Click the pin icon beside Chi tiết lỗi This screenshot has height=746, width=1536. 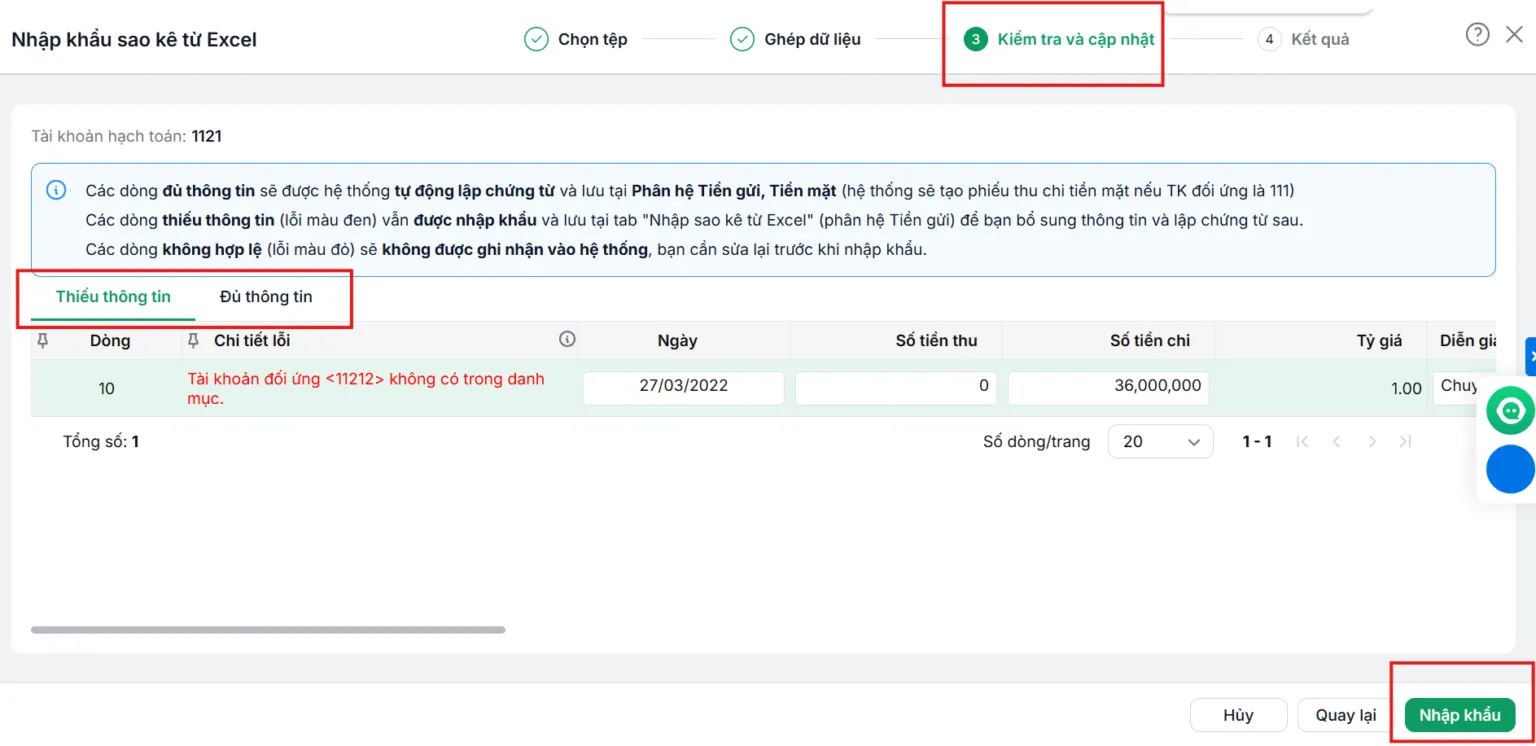(x=194, y=341)
